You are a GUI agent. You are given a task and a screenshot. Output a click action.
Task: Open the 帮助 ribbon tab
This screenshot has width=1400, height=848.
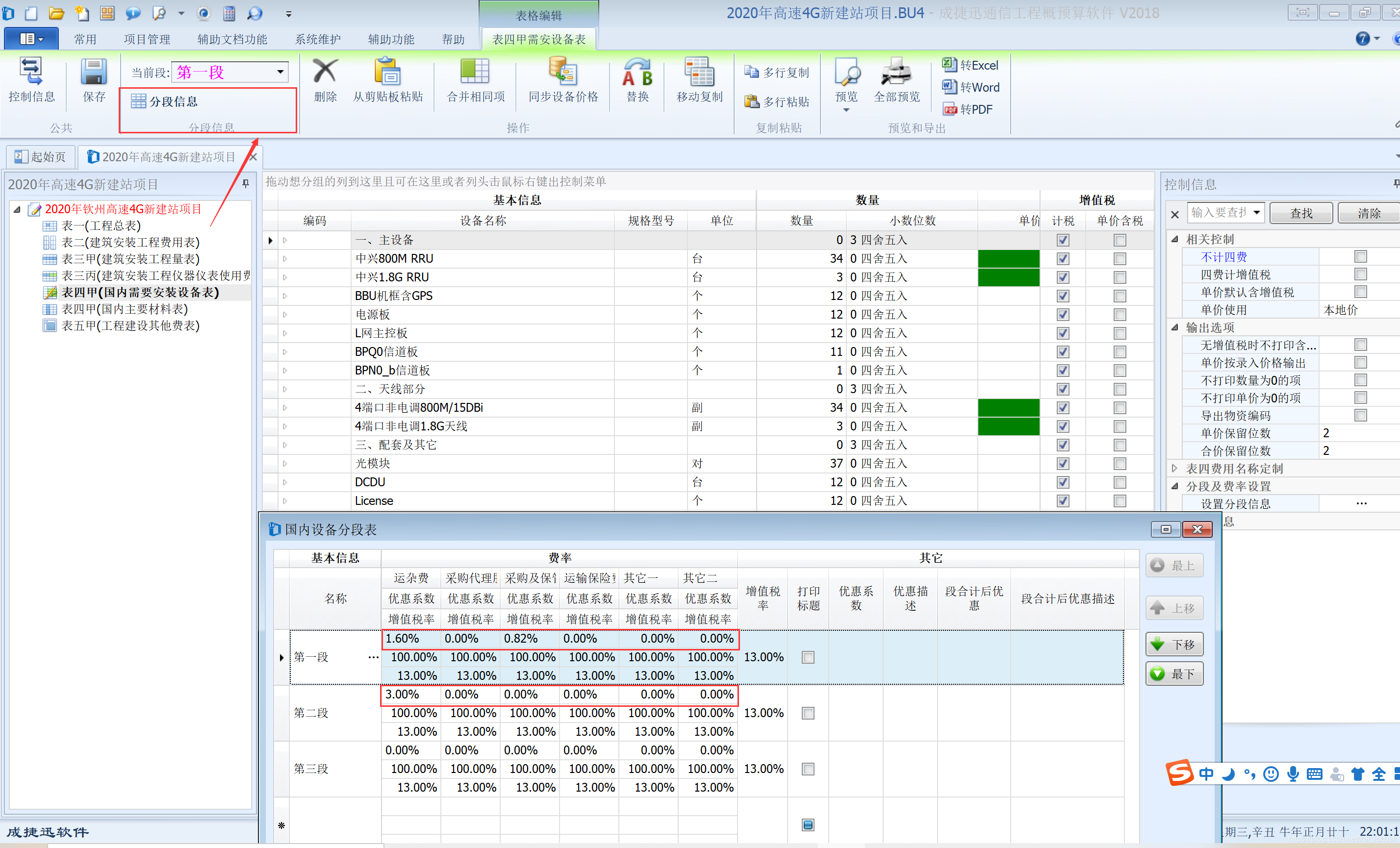point(454,39)
